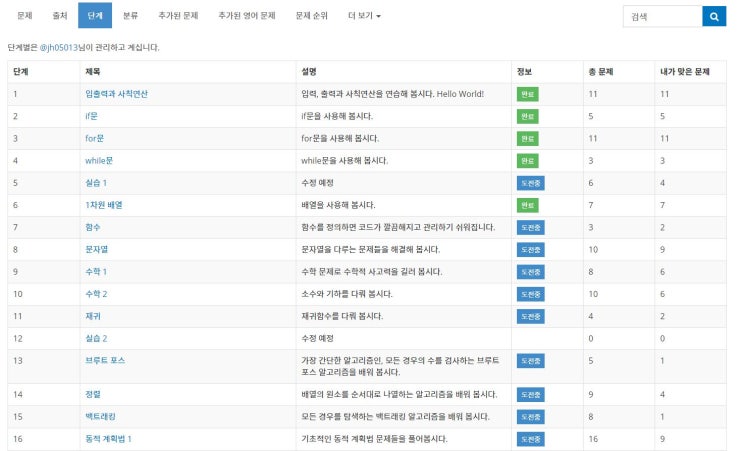Click blue 도전중 badge in 수학 2 row

(530, 294)
